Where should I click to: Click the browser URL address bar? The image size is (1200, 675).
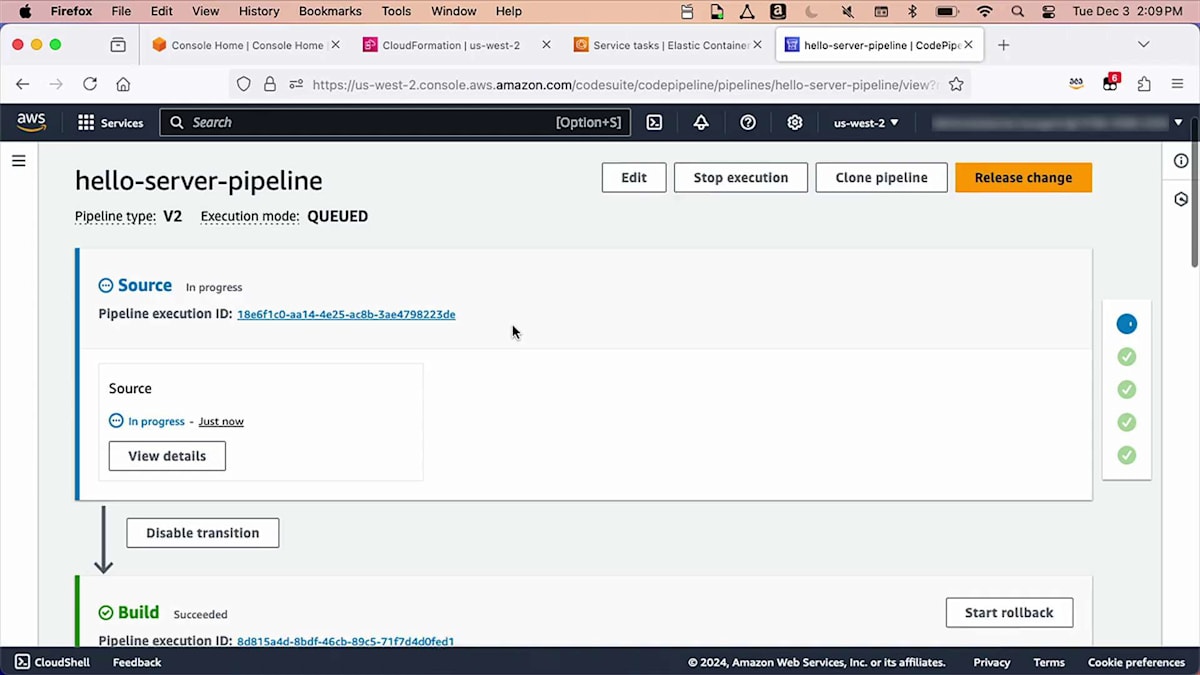pyautogui.click(x=625, y=84)
